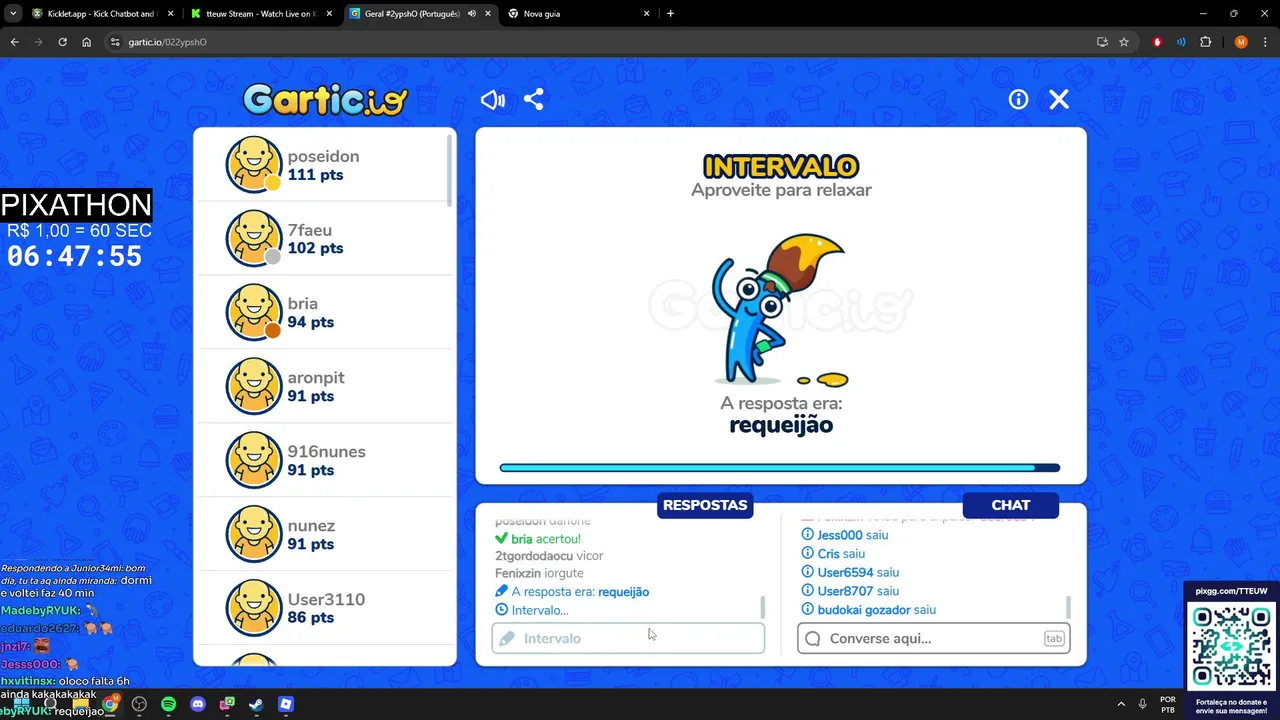Click 'Fenixzin iorgute' answer entry
The height and width of the screenshot is (720, 1280).
pos(540,574)
